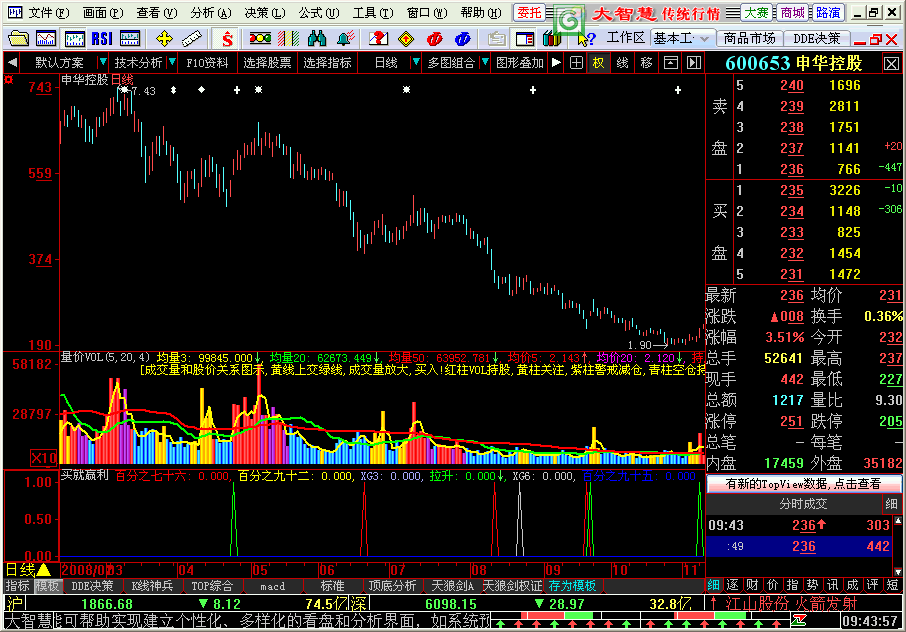Open the 帮助(H) menu

[x=481, y=13]
